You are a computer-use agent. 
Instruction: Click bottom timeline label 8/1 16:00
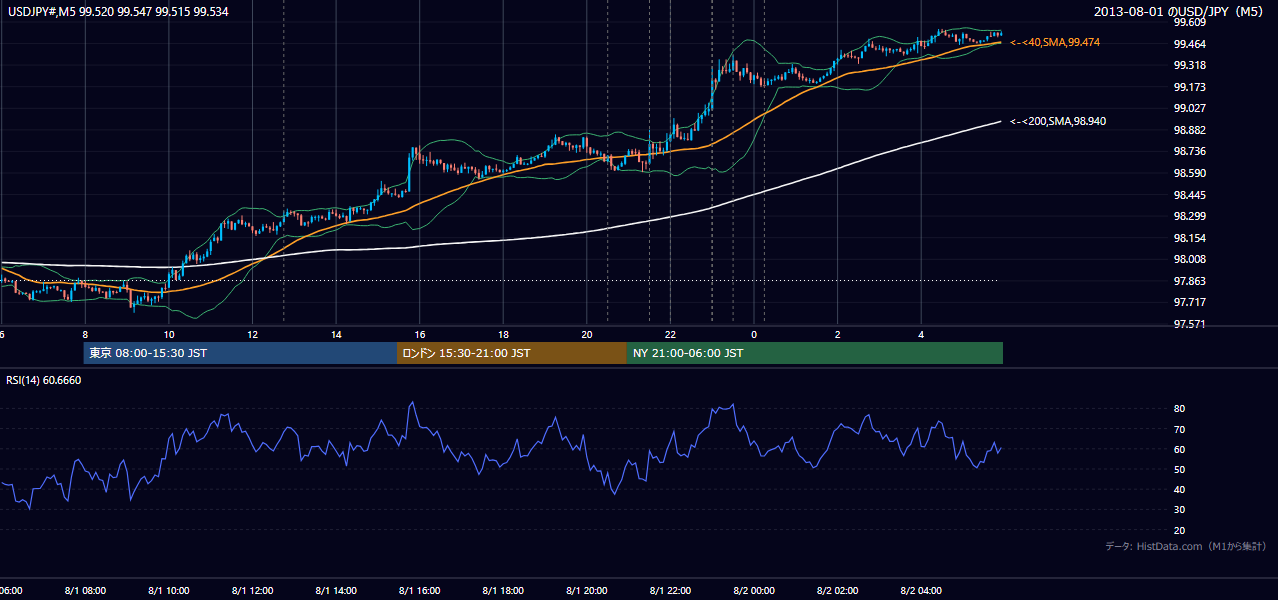click(420, 591)
